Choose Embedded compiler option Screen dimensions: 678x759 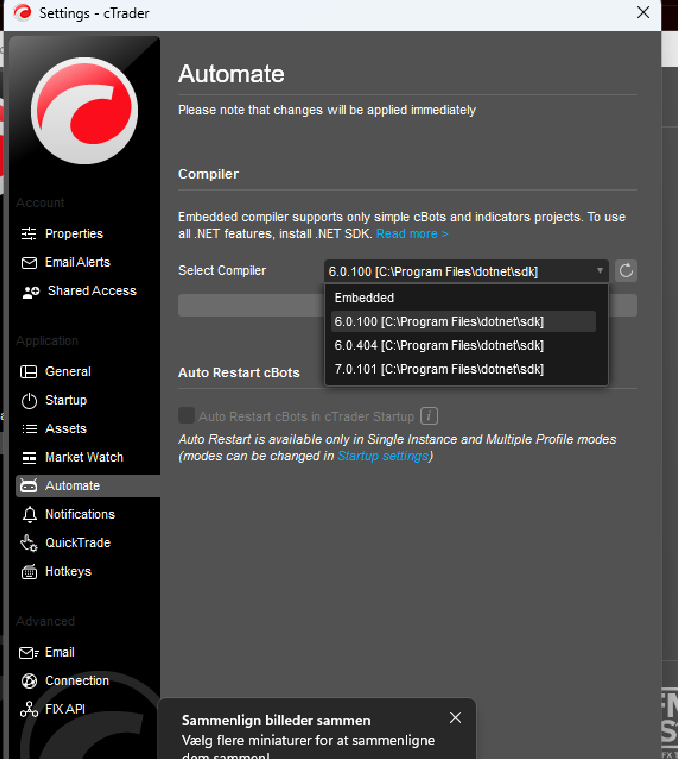coord(463,298)
